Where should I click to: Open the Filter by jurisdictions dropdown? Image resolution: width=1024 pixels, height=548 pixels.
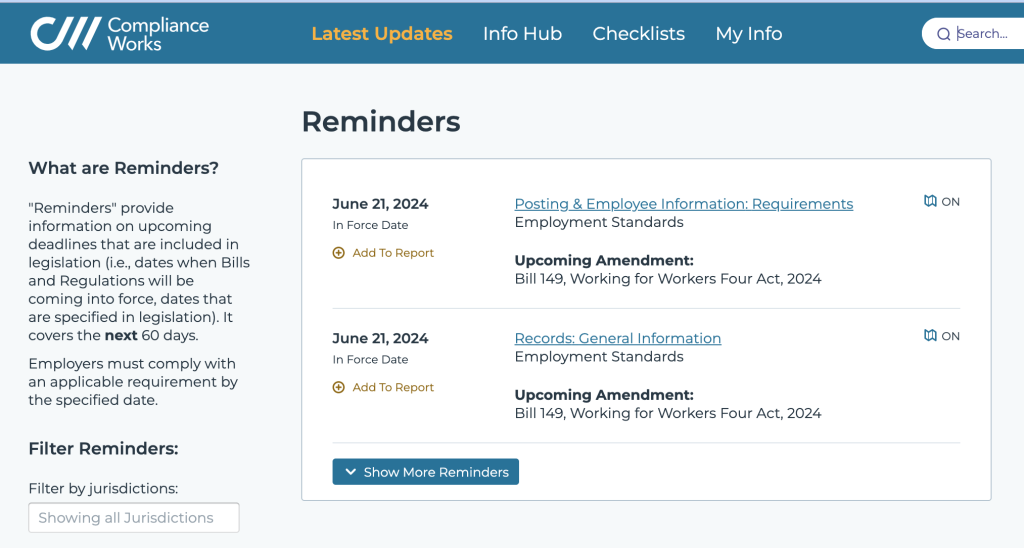pos(134,518)
